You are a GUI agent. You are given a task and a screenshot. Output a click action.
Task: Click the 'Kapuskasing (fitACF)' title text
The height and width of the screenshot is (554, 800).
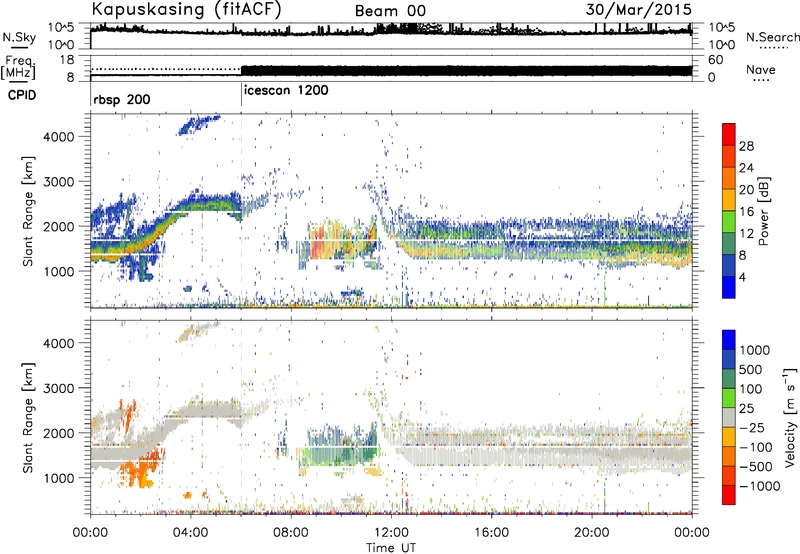pos(186,10)
